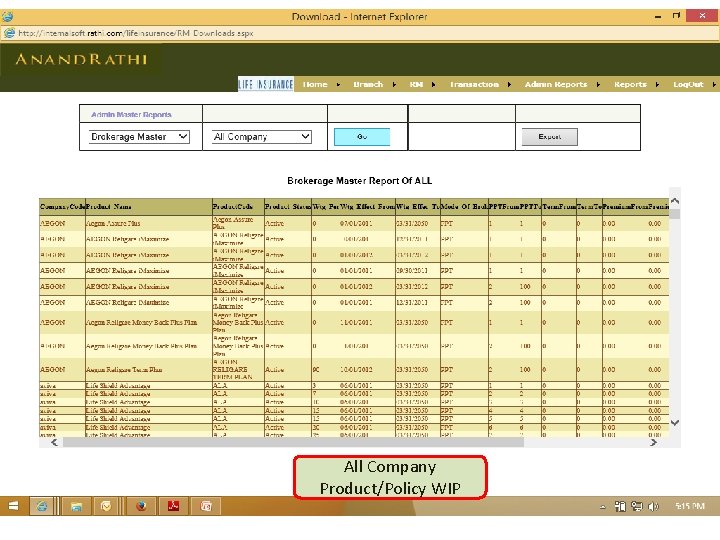The width and height of the screenshot is (720, 540).
Task: Click the horizontal scrollbar left arrow
Action: click(x=54, y=442)
